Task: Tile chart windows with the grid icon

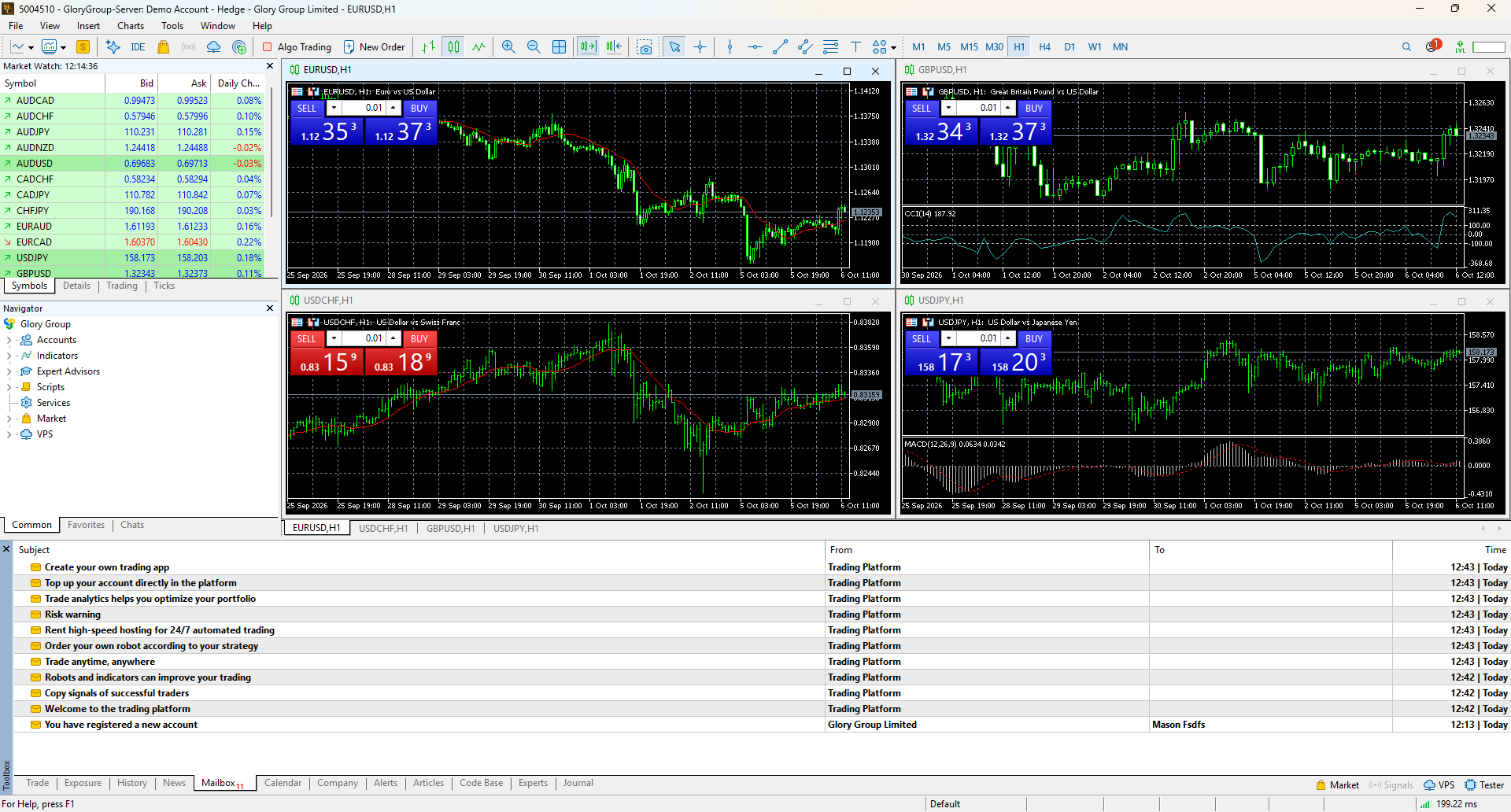Action: pyautogui.click(x=559, y=47)
